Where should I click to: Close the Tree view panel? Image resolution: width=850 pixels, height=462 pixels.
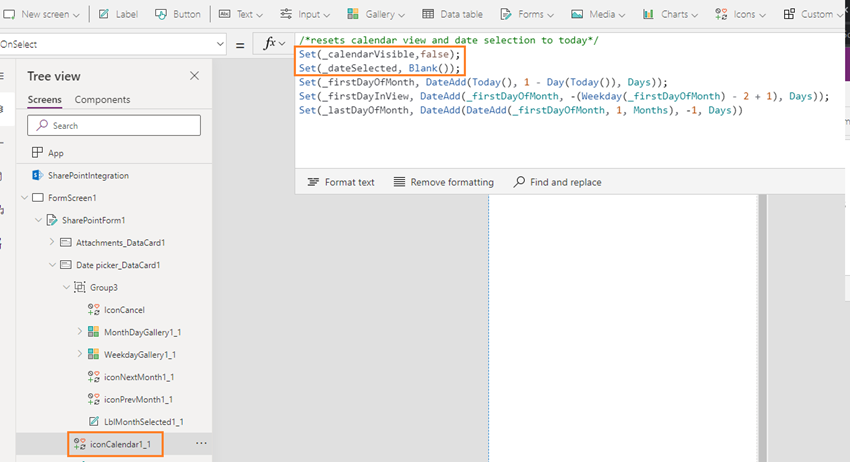click(195, 76)
